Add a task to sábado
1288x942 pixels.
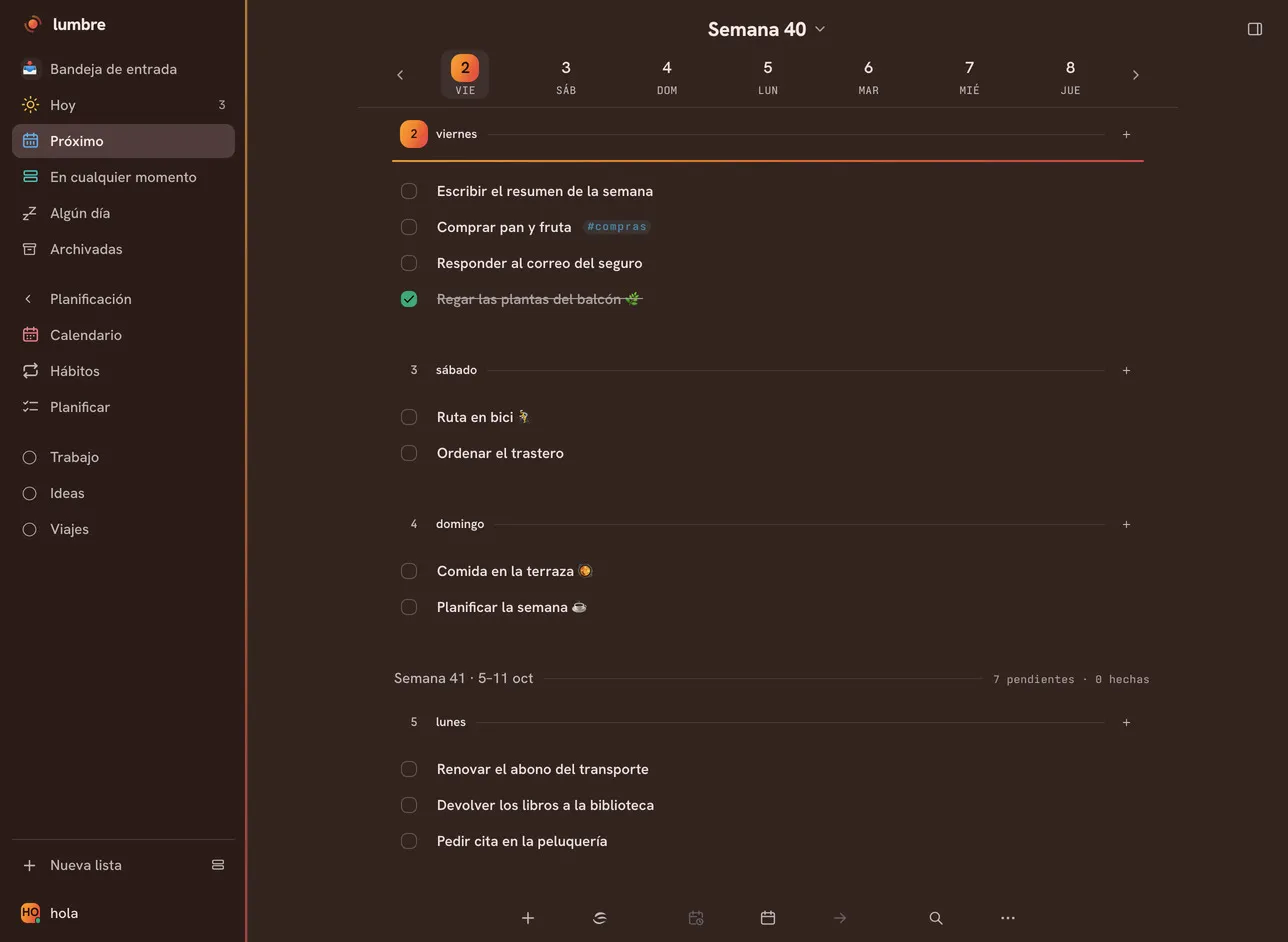tap(1126, 370)
